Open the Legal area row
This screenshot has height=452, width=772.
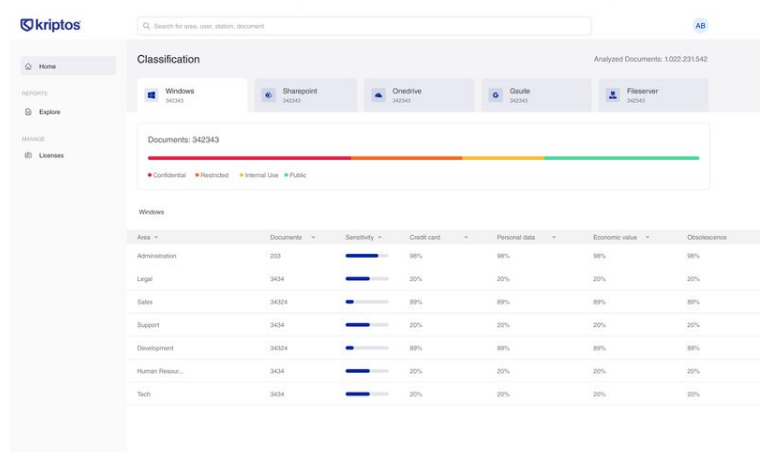pos(145,279)
